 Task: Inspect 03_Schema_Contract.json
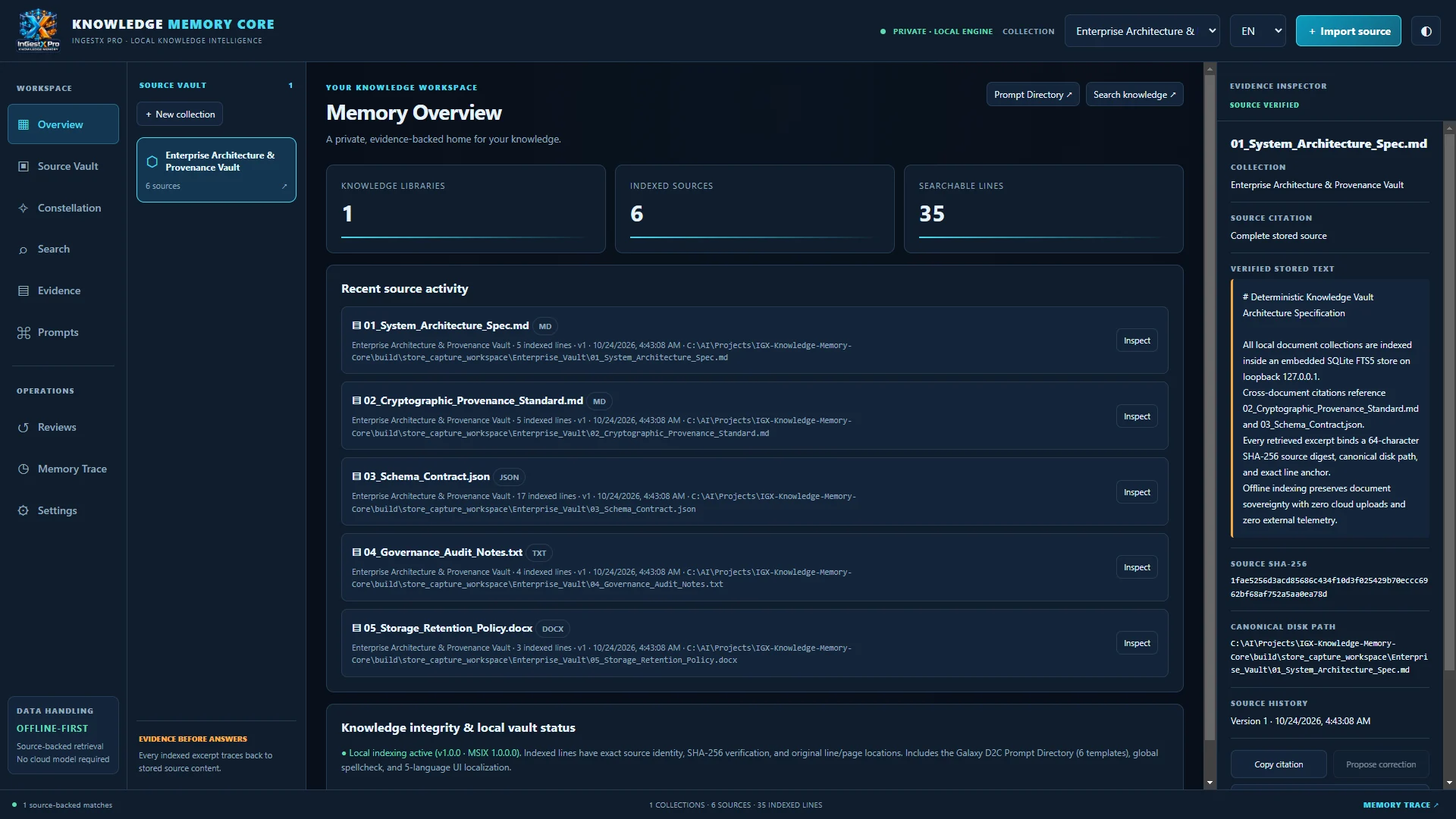click(1137, 492)
